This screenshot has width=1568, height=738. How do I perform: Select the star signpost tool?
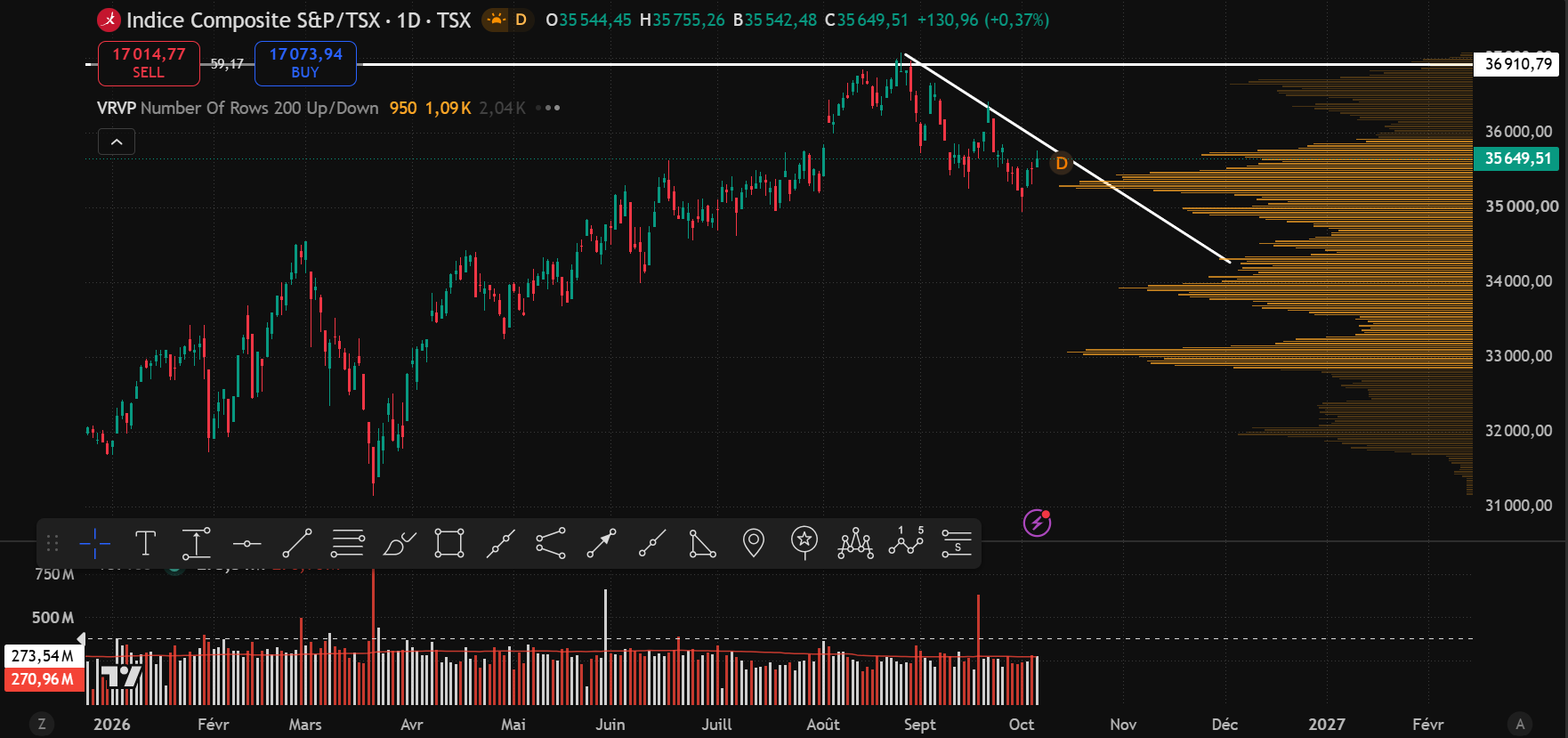coord(804,543)
